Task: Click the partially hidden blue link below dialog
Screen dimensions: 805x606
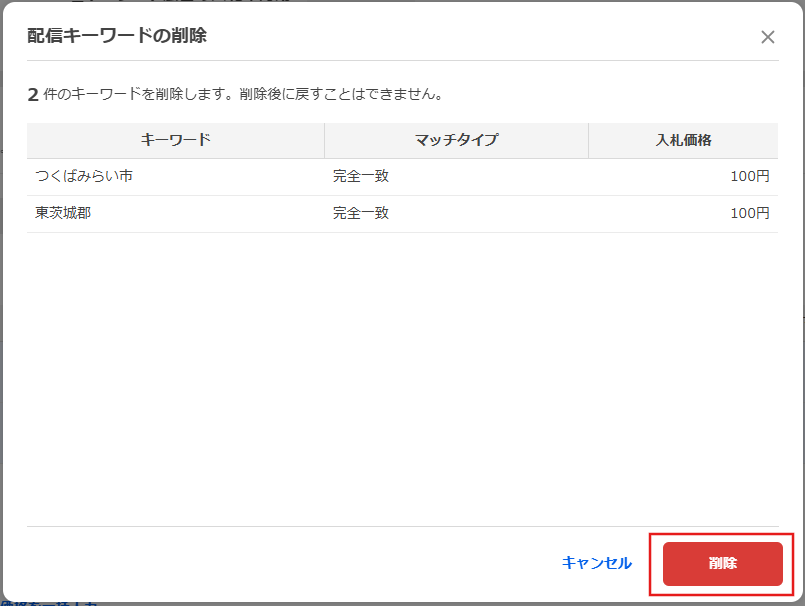Action: pyautogui.click(x=48, y=603)
